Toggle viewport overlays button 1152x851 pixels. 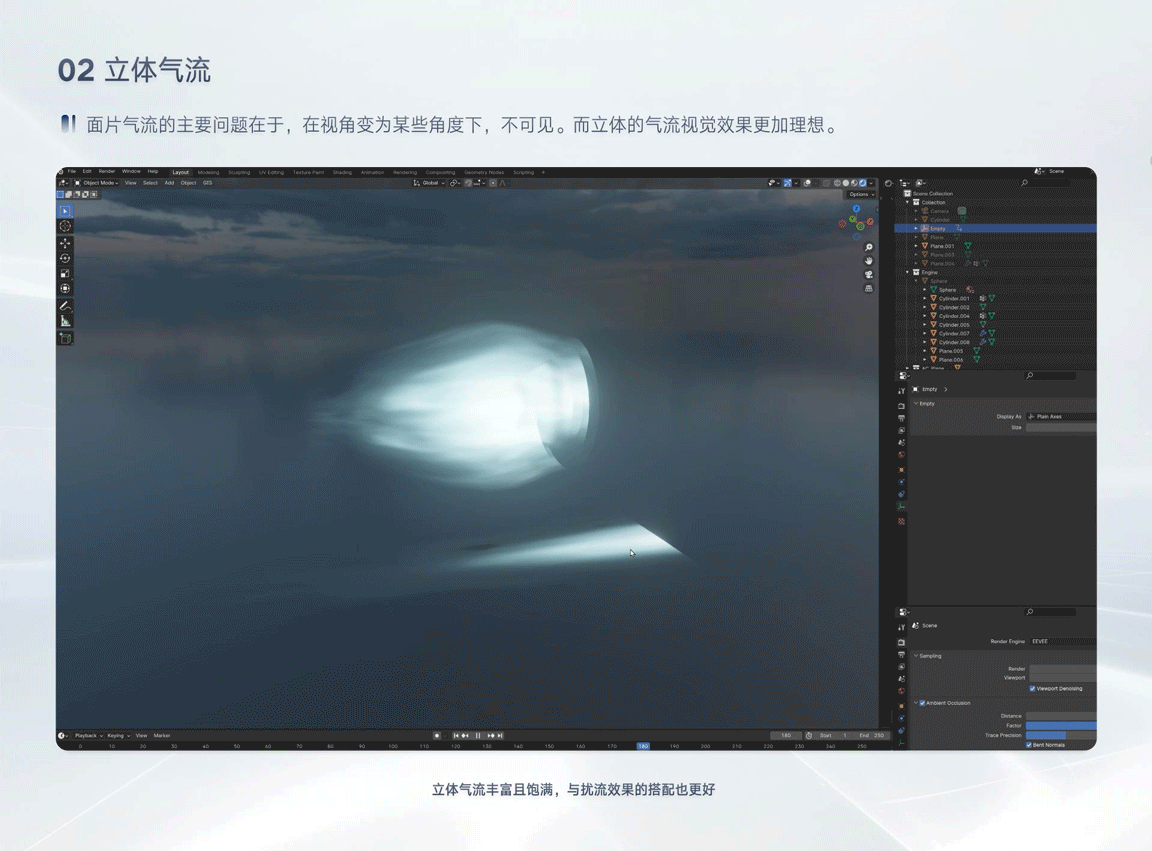point(807,183)
